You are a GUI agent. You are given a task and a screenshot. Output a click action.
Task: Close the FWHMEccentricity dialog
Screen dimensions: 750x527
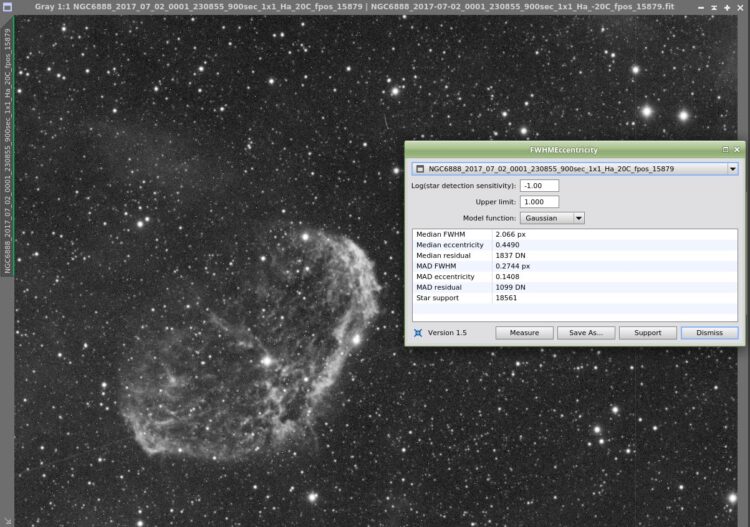click(x=737, y=150)
